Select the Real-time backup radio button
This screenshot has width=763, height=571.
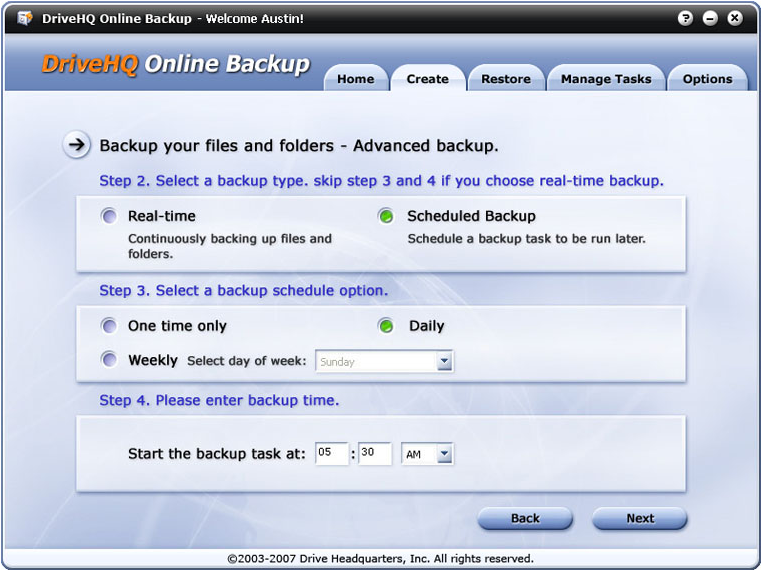click(x=109, y=216)
